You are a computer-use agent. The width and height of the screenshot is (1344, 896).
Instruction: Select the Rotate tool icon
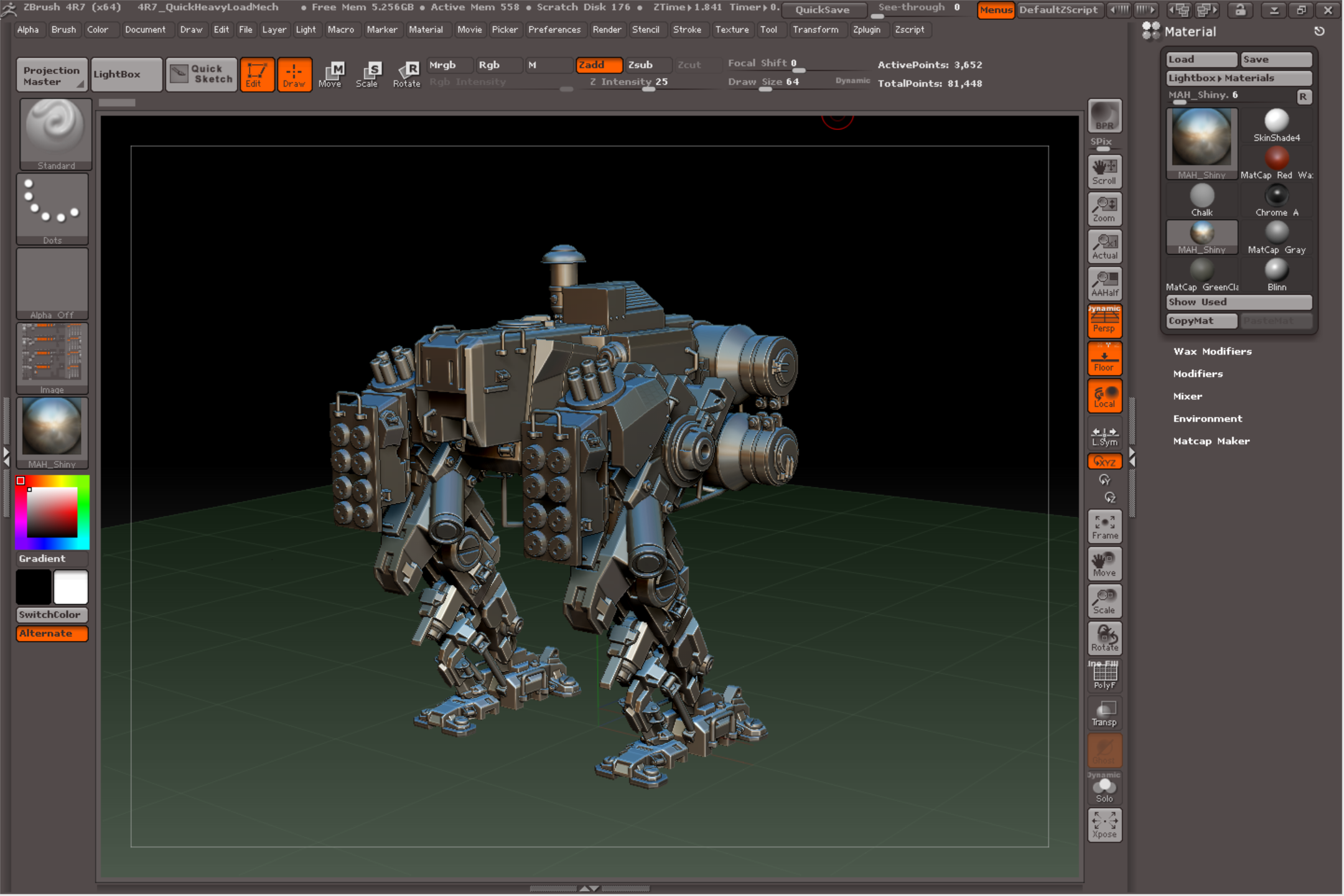point(407,74)
